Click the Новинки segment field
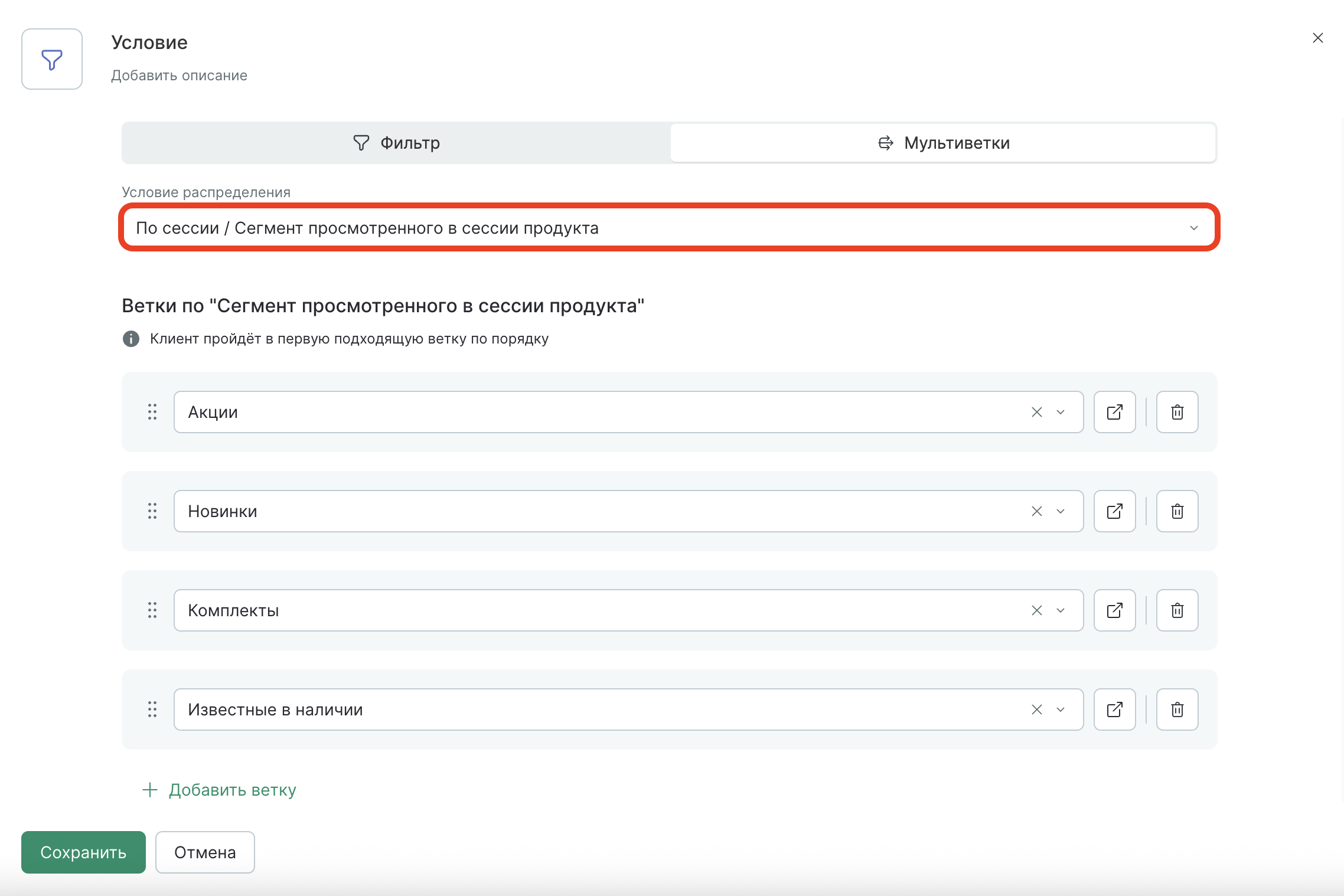The width and height of the screenshot is (1344, 896). pos(628,511)
